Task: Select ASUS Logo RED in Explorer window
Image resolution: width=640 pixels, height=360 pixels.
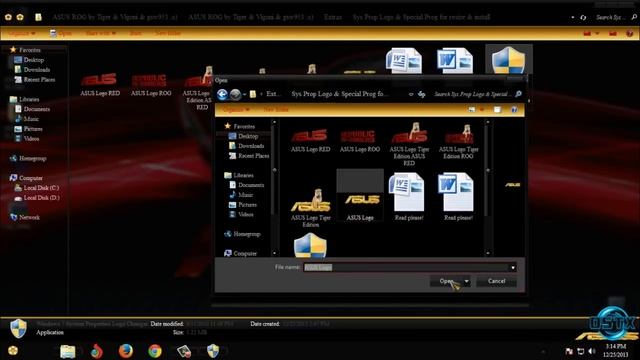Action: [100, 85]
